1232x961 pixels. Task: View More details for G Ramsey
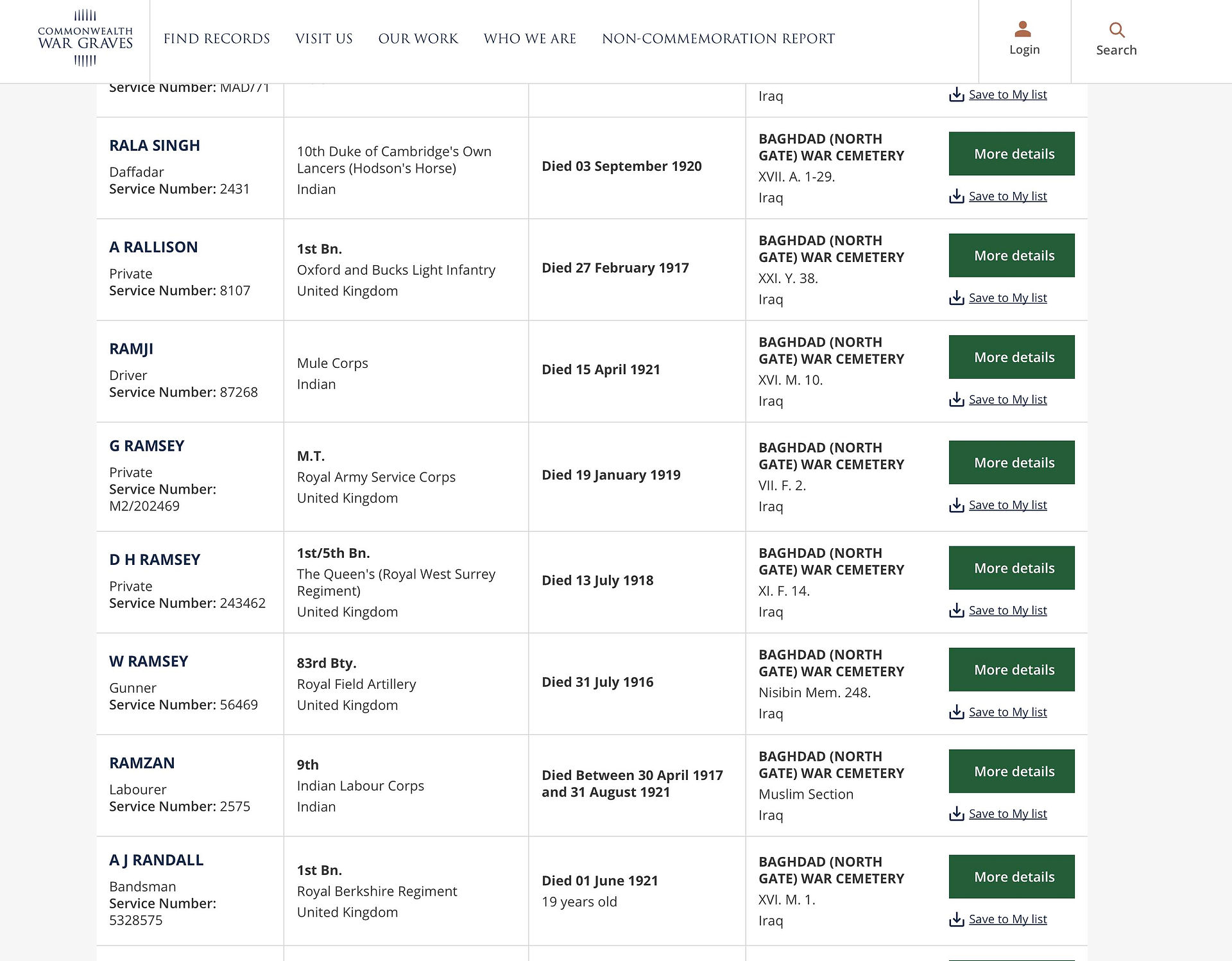tap(1012, 462)
